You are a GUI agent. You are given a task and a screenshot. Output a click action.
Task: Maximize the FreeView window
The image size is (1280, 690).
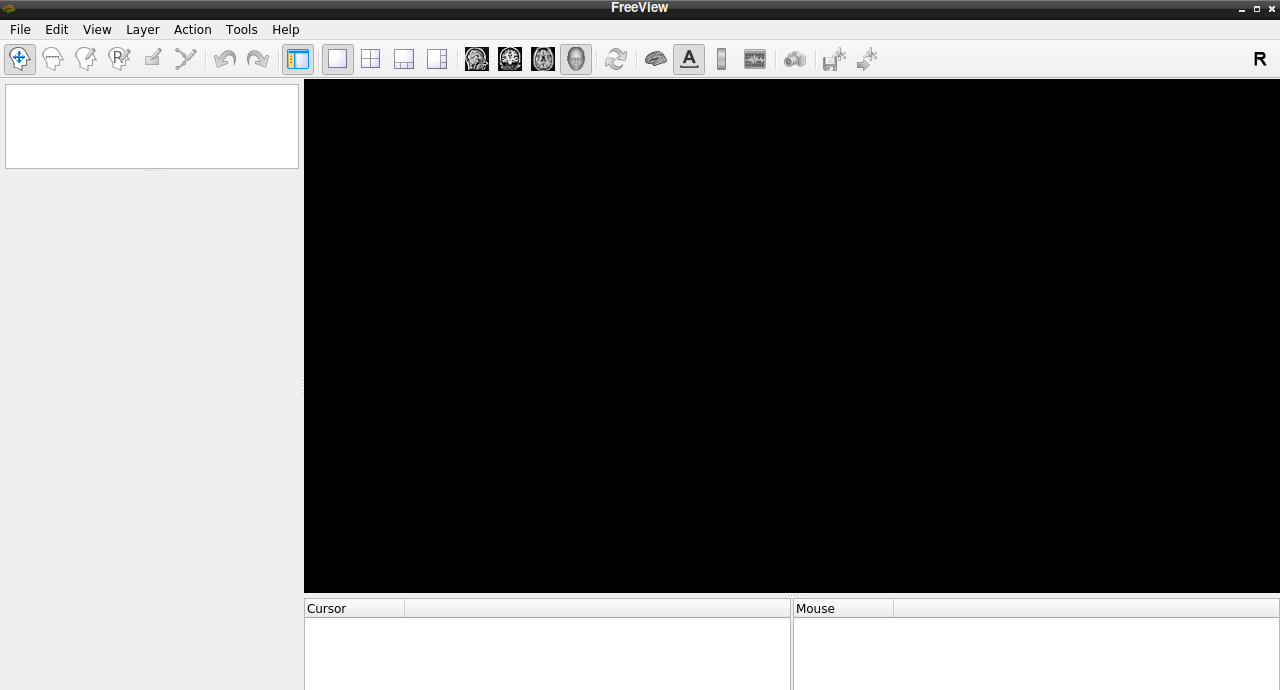(1257, 8)
